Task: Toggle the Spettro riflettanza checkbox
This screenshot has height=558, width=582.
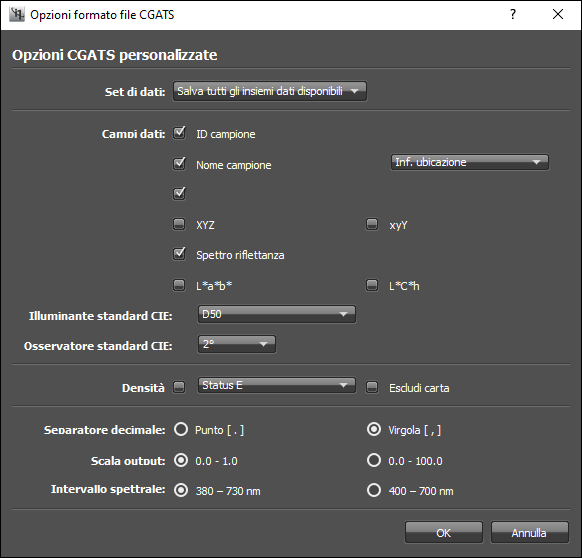Action: coord(179,254)
